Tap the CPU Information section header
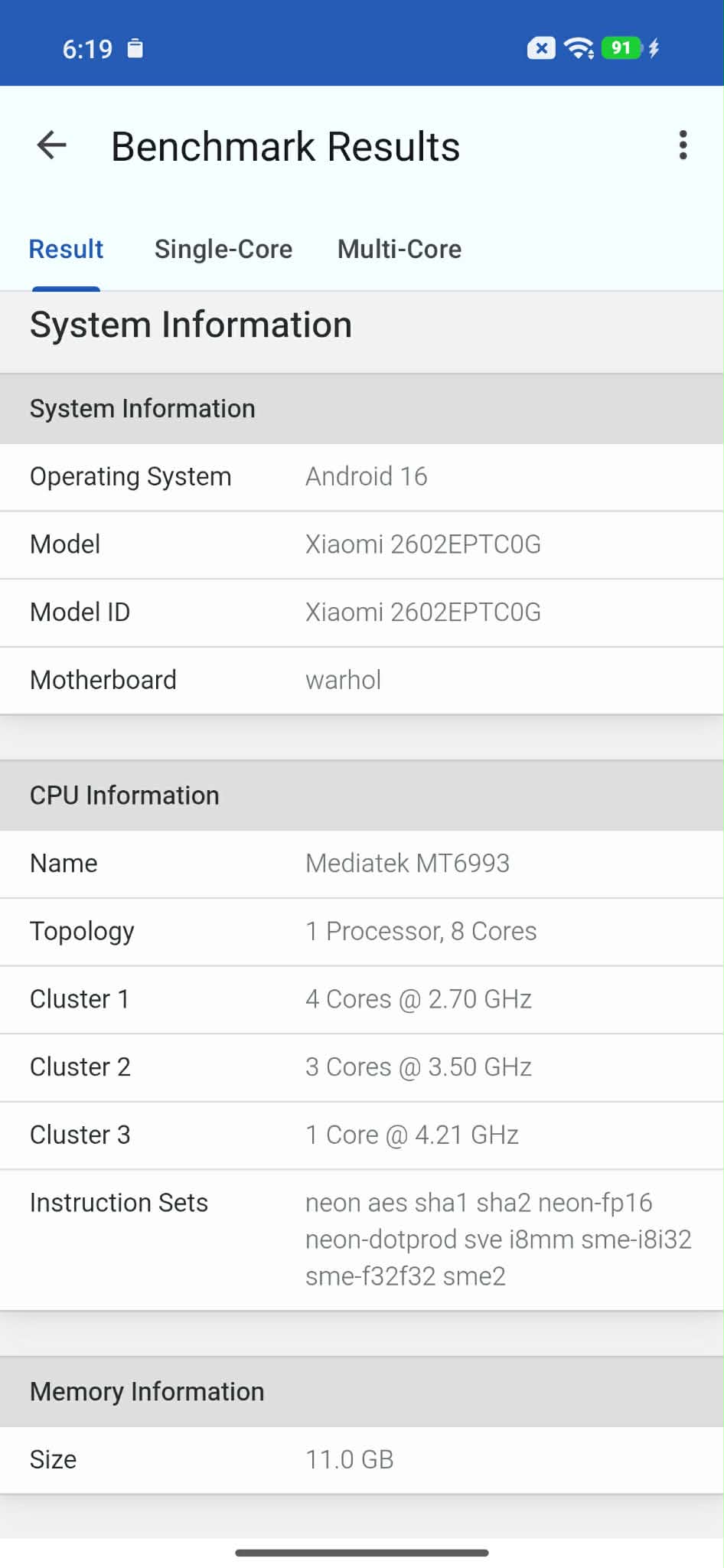The image size is (724, 1568). 362,795
